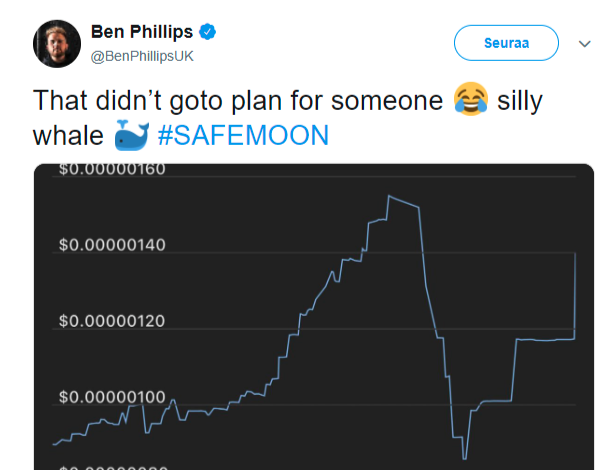The width and height of the screenshot is (616, 470).
Task: Select the $0.00000120 axis label
Action: click(112, 322)
